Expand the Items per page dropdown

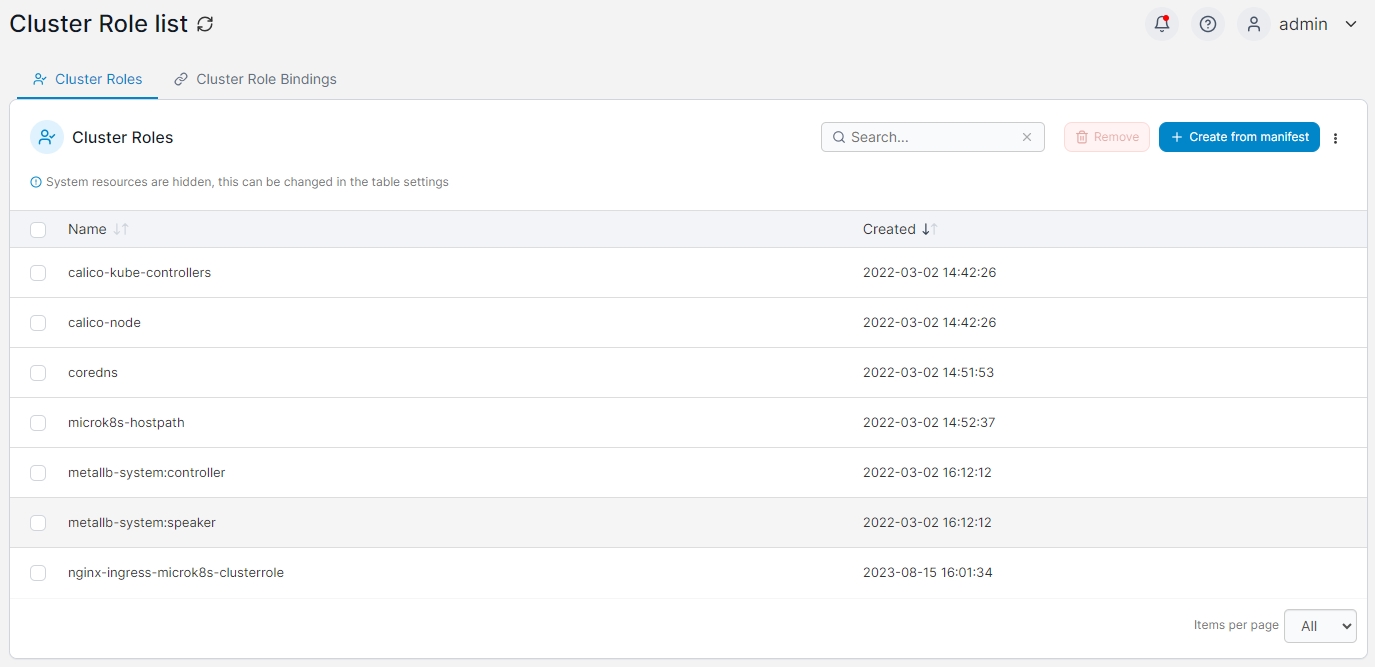pyautogui.click(x=1320, y=626)
